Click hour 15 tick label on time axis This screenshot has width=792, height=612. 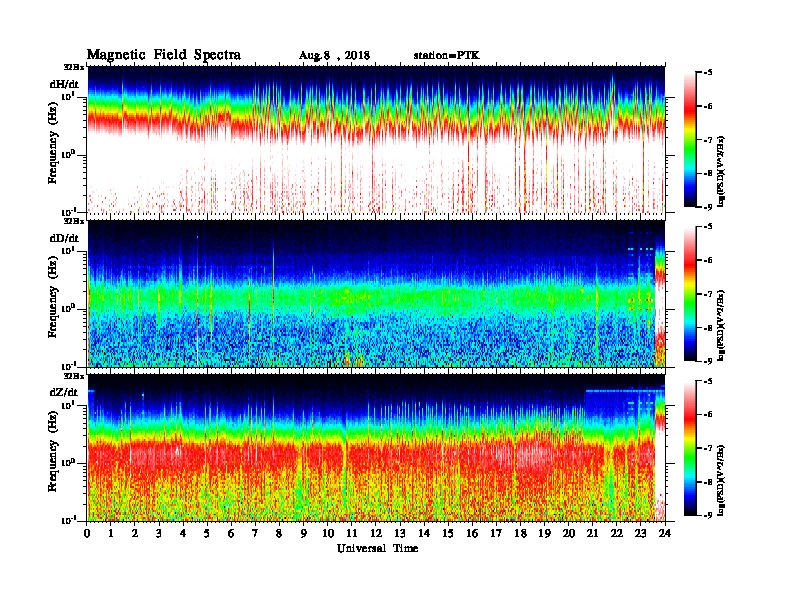(448, 533)
